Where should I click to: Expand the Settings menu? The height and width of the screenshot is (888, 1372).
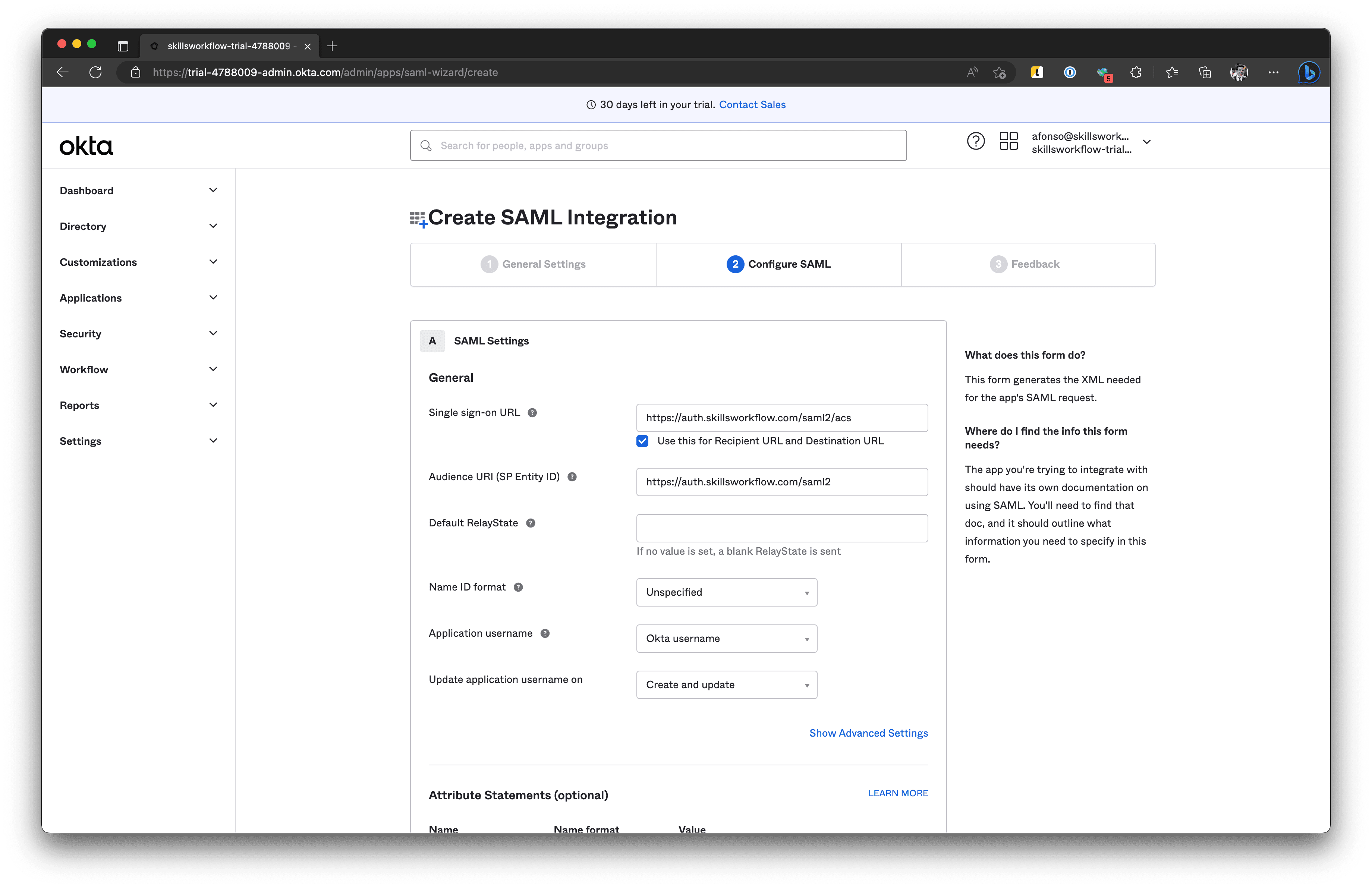pyautogui.click(x=138, y=441)
